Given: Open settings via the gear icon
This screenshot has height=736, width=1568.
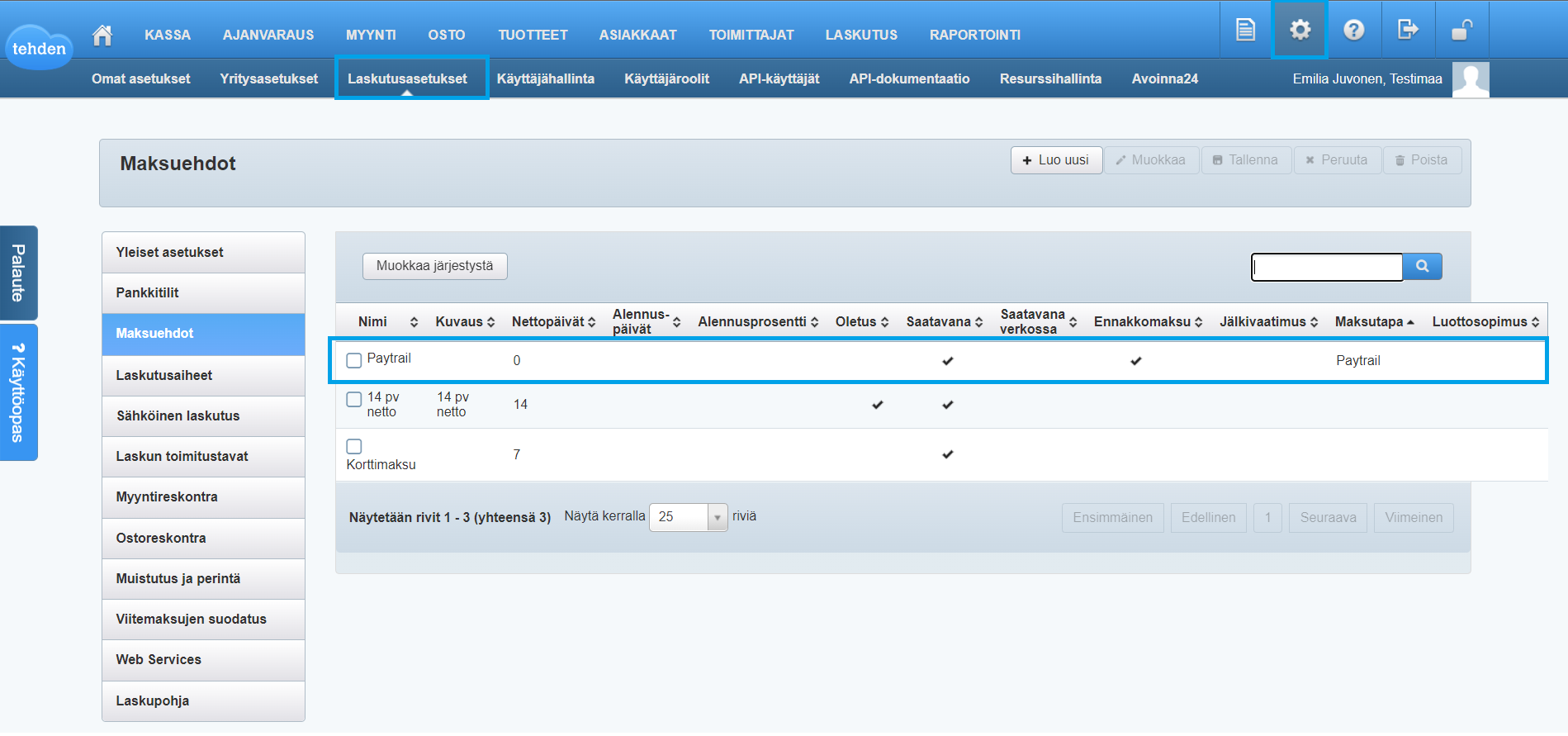Looking at the screenshot, I should coord(1300,31).
